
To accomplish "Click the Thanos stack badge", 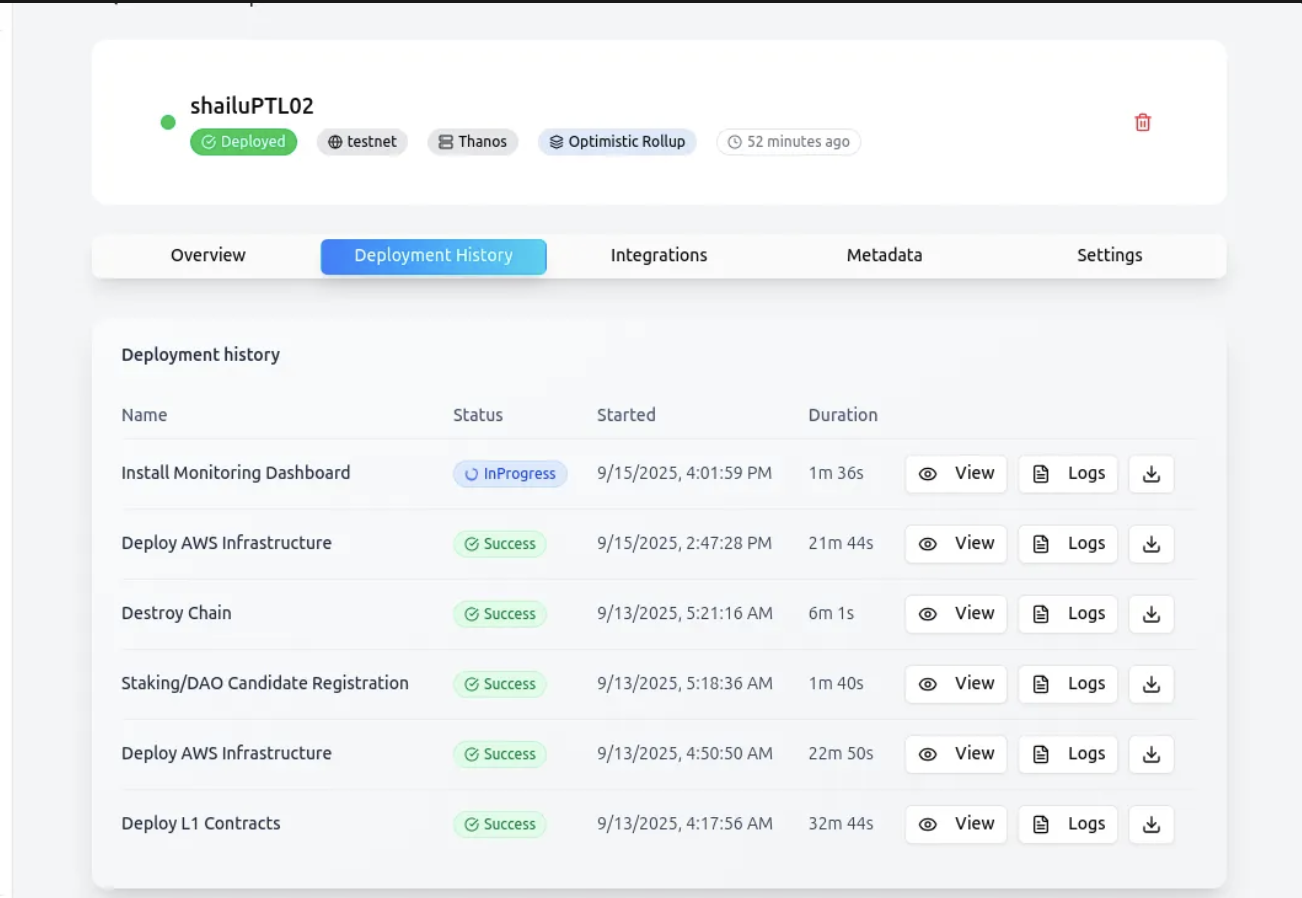I will pos(472,142).
